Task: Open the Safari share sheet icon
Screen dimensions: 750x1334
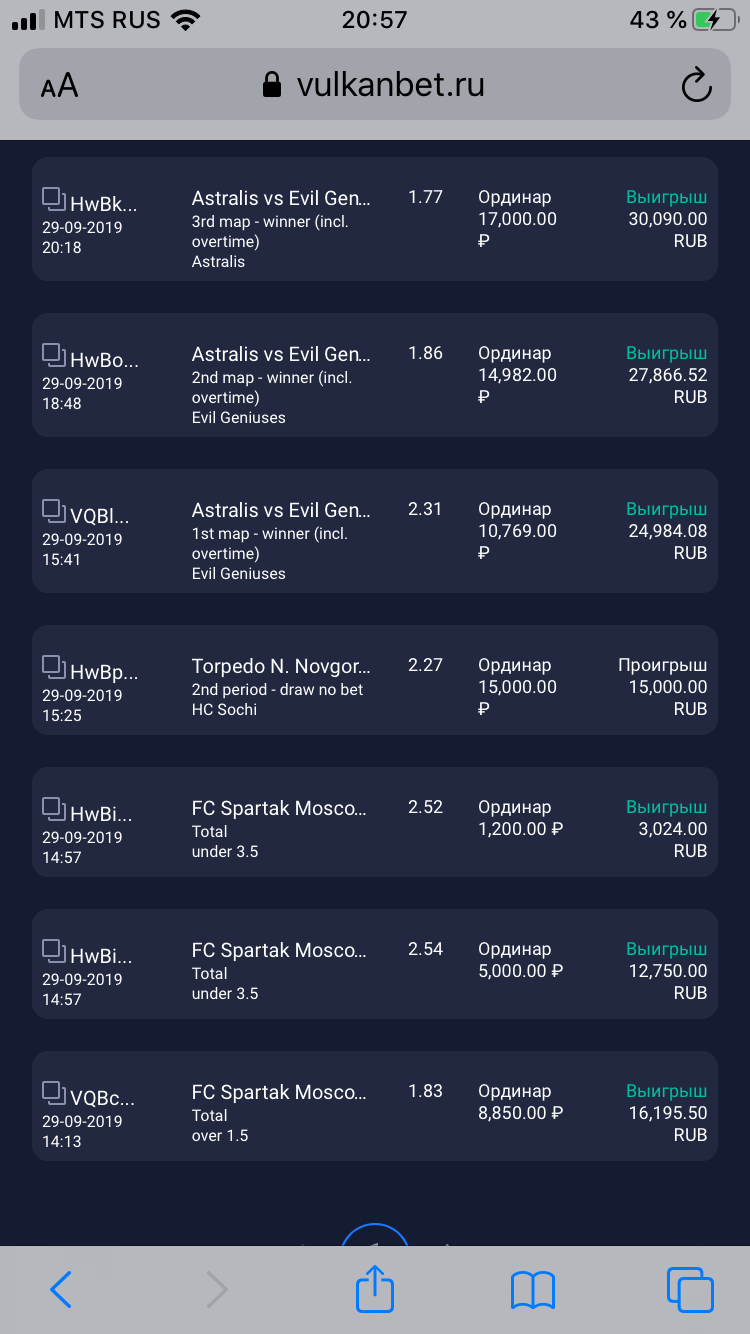Action: (x=375, y=1289)
